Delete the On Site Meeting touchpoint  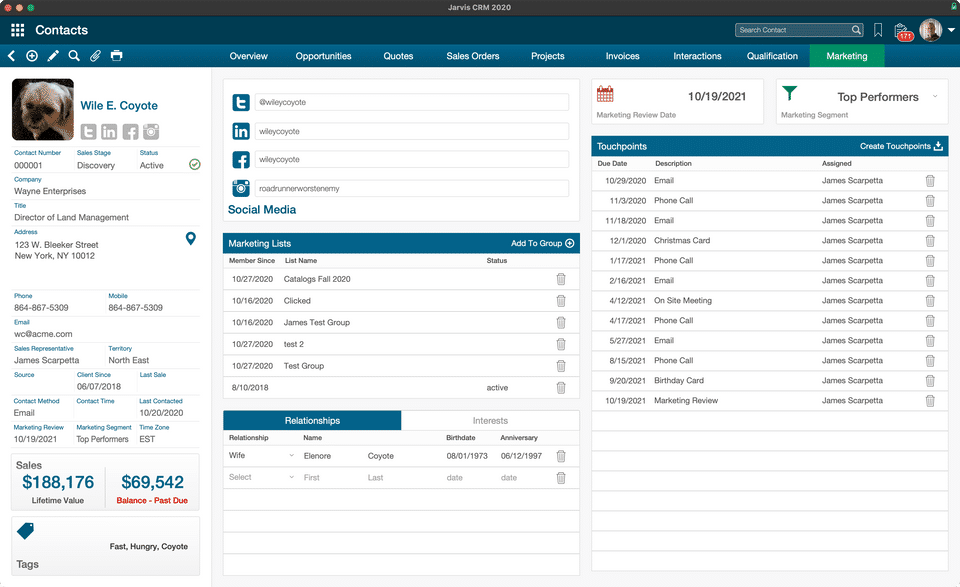point(930,301)
